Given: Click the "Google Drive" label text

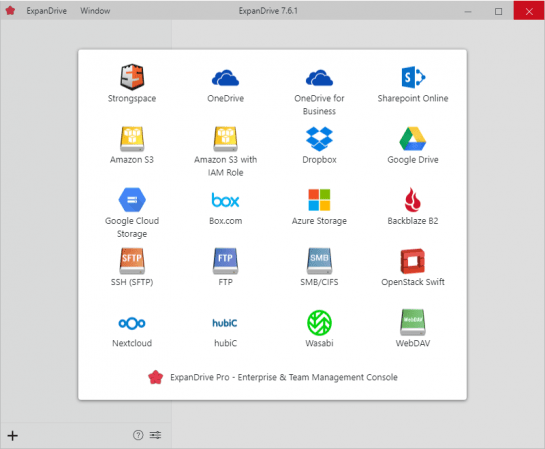Looking at the screenshot, I should click(413, 160).
